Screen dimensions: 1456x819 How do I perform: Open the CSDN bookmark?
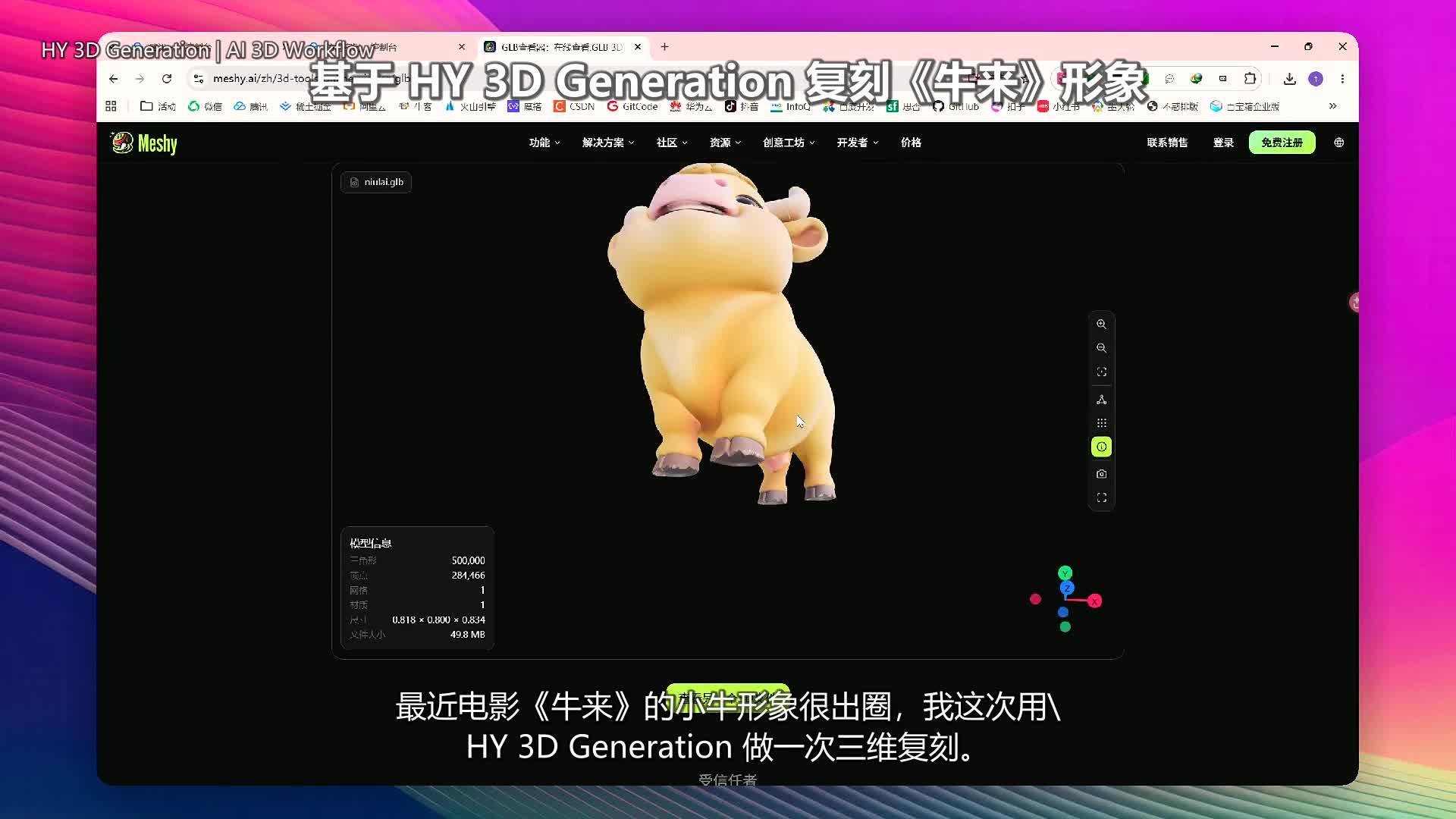pos(574,106)
